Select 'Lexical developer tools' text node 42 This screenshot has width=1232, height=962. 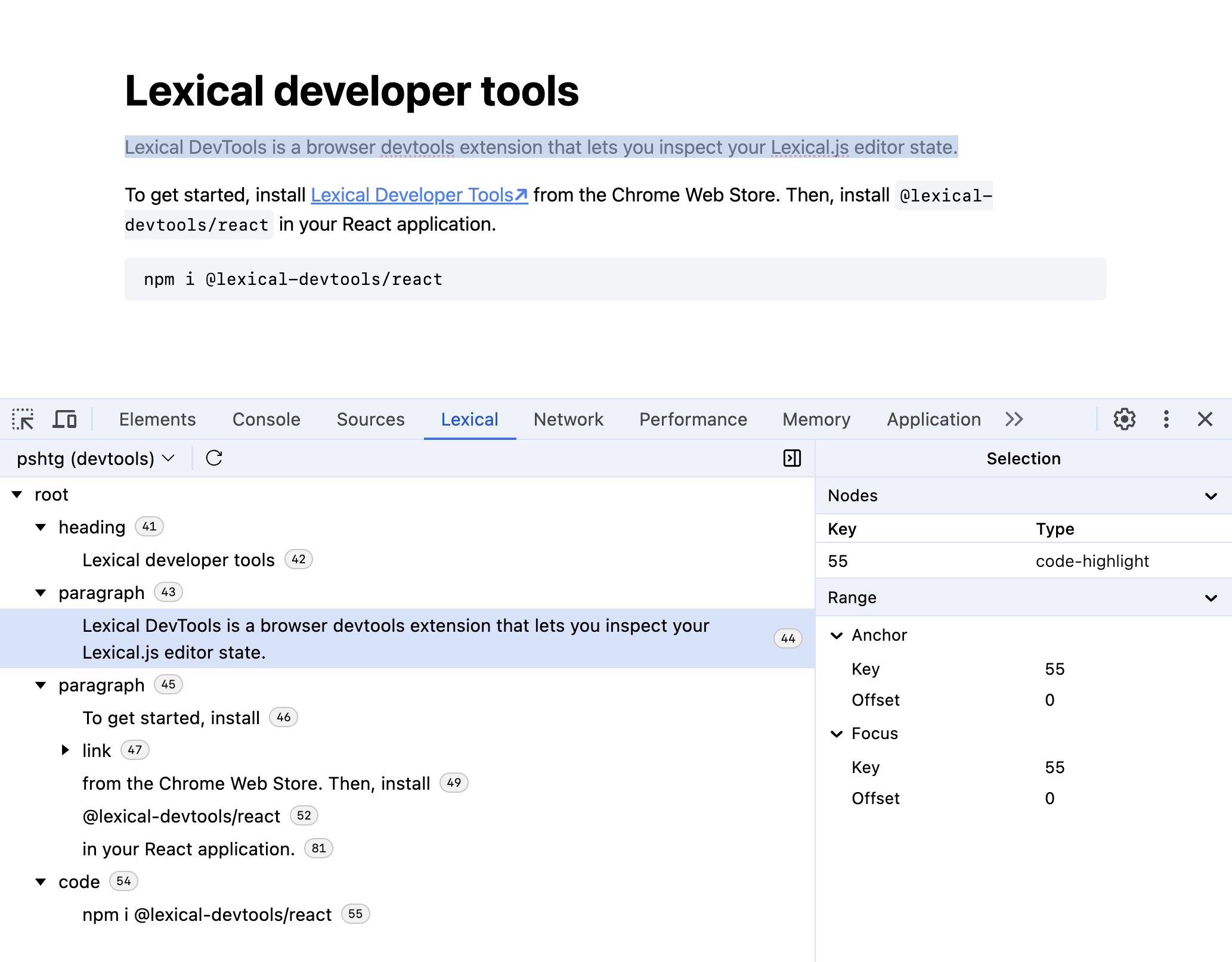pyautogui.click(x=178, y=560)
